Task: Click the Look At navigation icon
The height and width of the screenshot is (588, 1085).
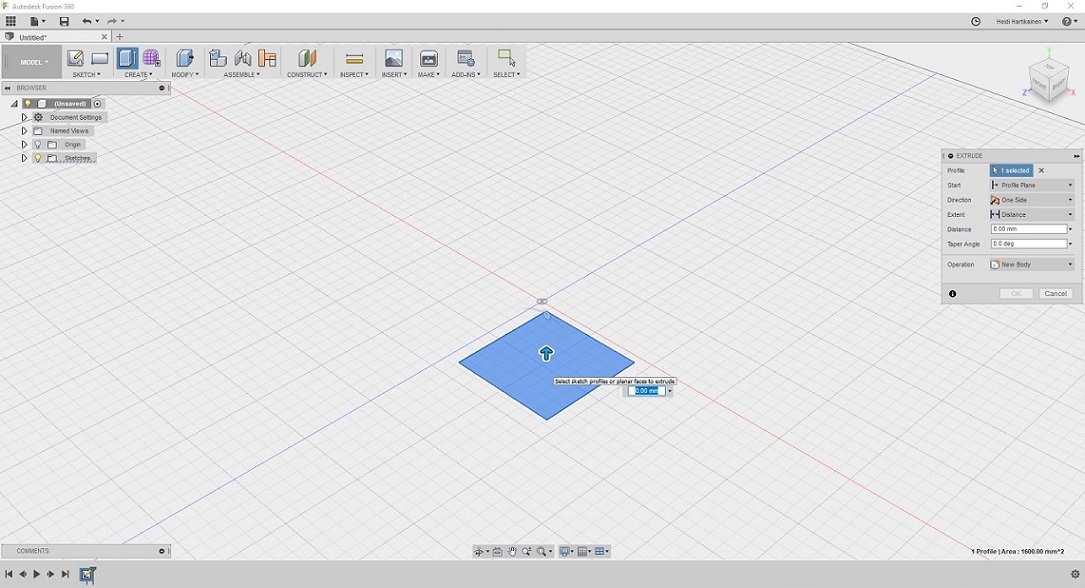Action: pyautogui.click(x=498, y=551)
